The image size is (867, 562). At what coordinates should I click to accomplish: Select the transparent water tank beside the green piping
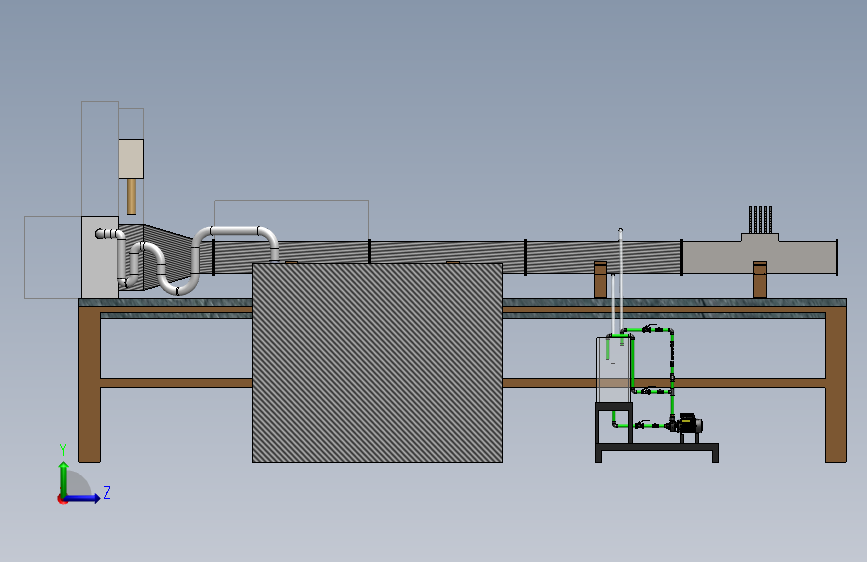tap(614, 369)
